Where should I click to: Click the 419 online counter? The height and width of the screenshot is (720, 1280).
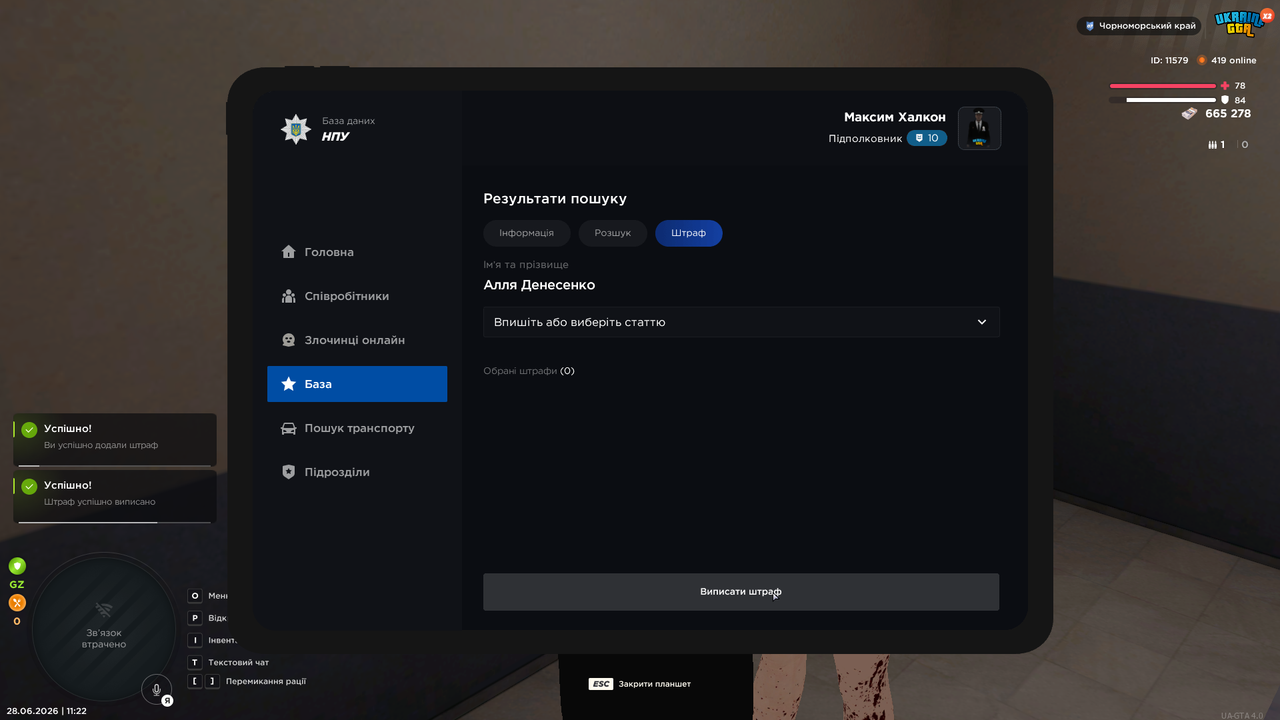1233,60
